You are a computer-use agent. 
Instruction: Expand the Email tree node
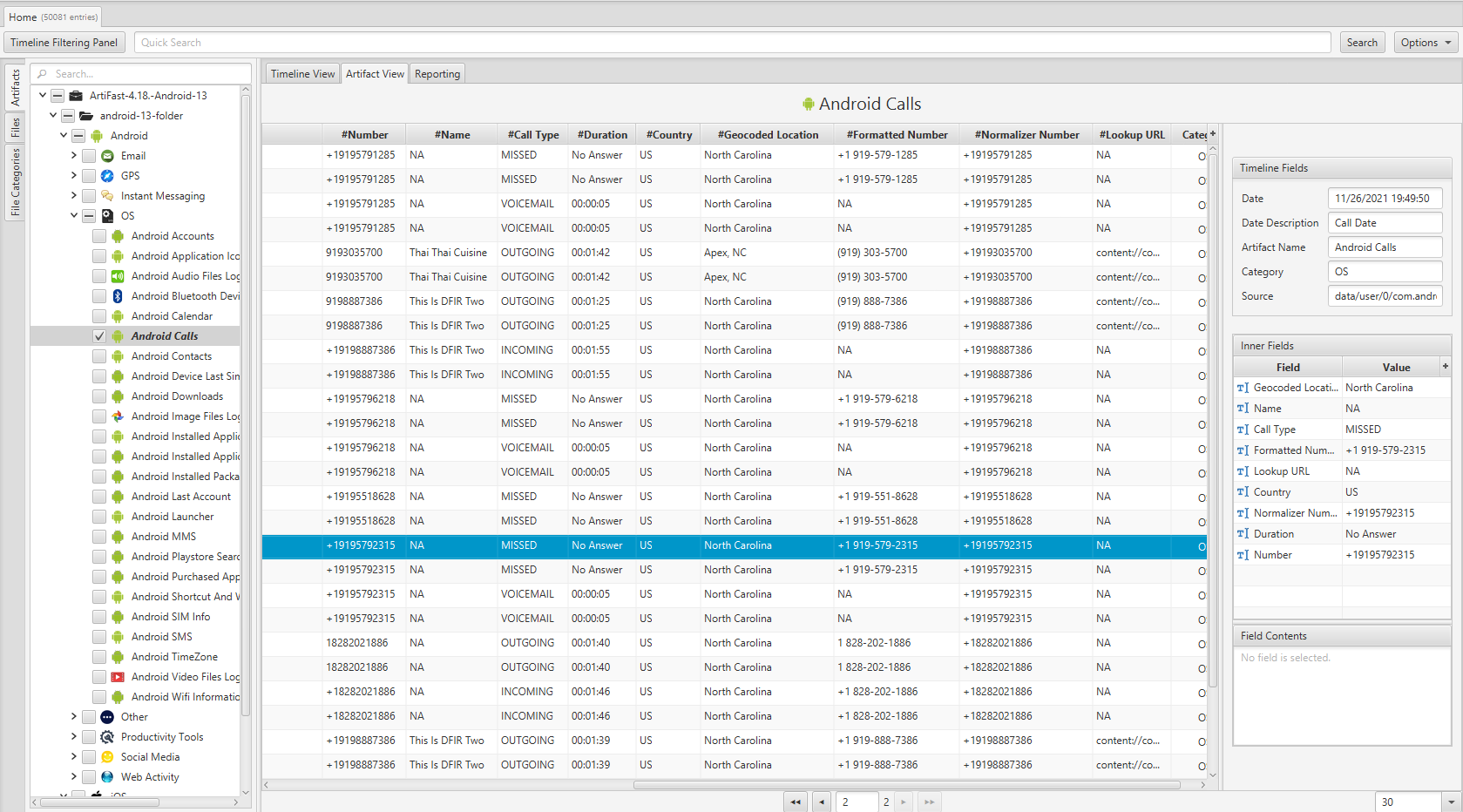click(74, 156)
